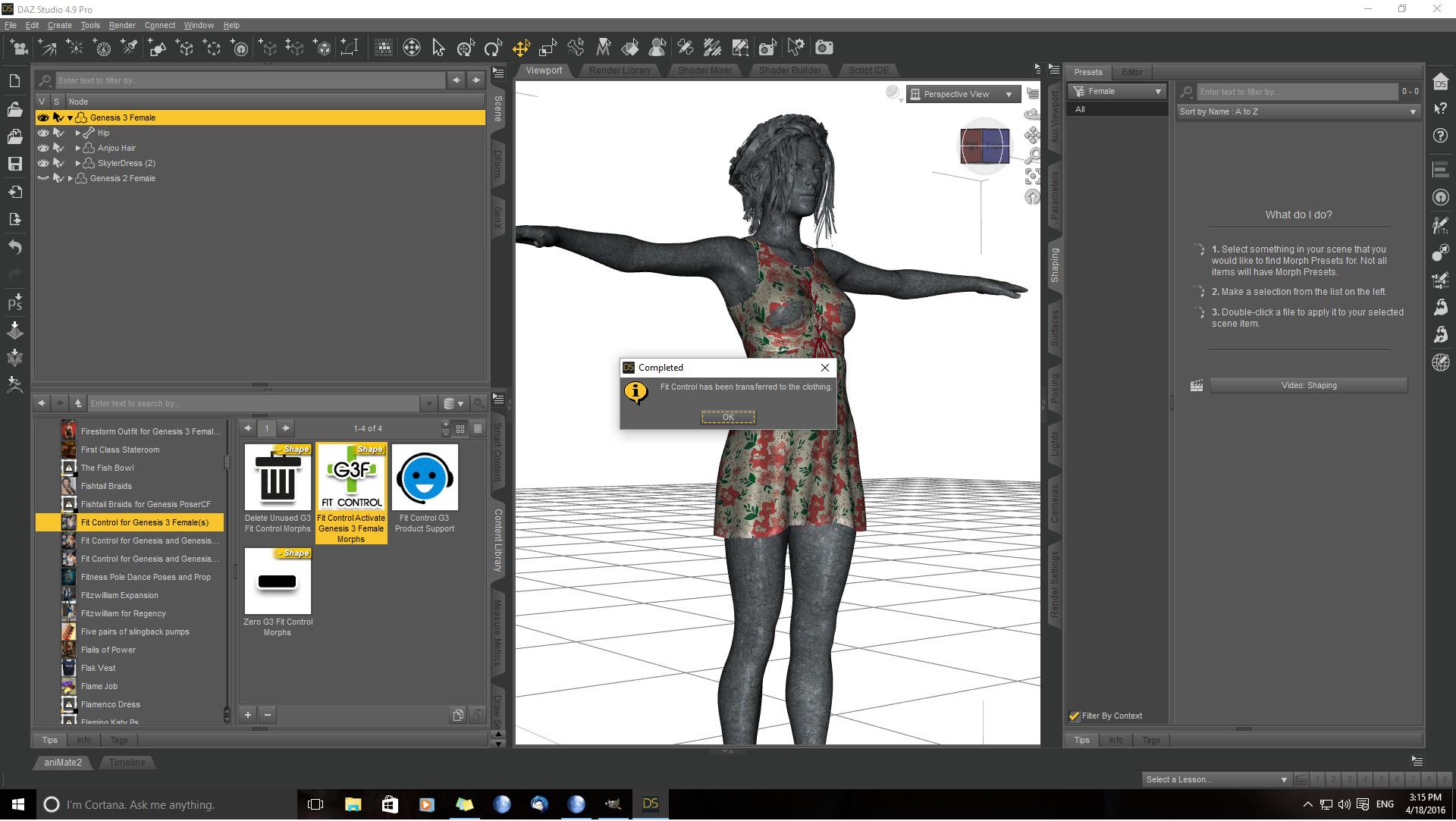Open Fit Control Activate Genesis 3 Female Morphs
1456x821 pixels.
(x=351, y=478)
